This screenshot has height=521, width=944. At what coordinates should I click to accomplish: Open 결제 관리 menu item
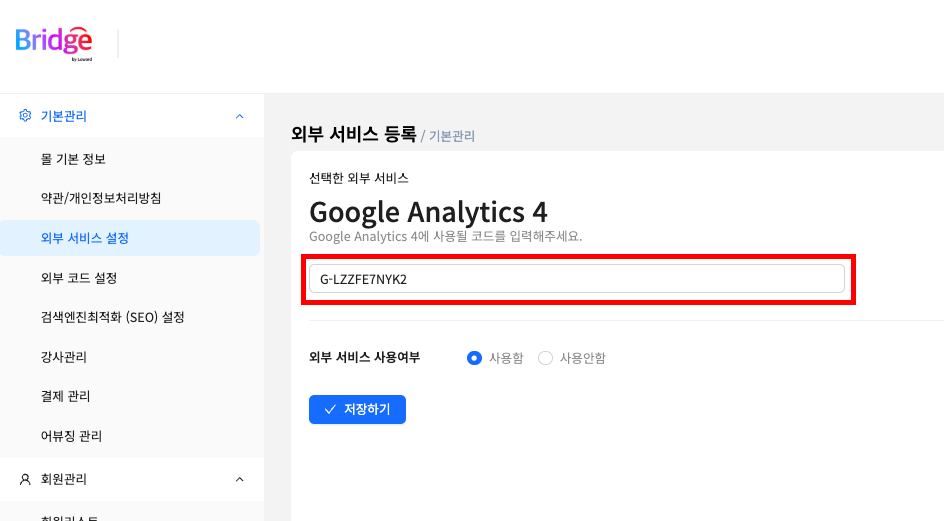pyautogui.click(x=65, y=396)
